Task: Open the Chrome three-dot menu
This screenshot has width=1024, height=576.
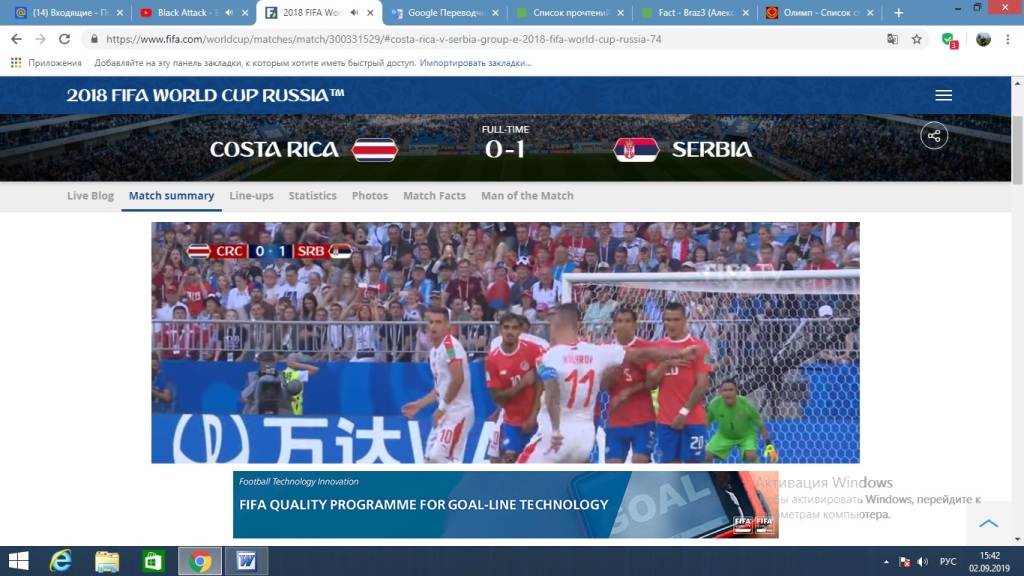Action: 1008,39
